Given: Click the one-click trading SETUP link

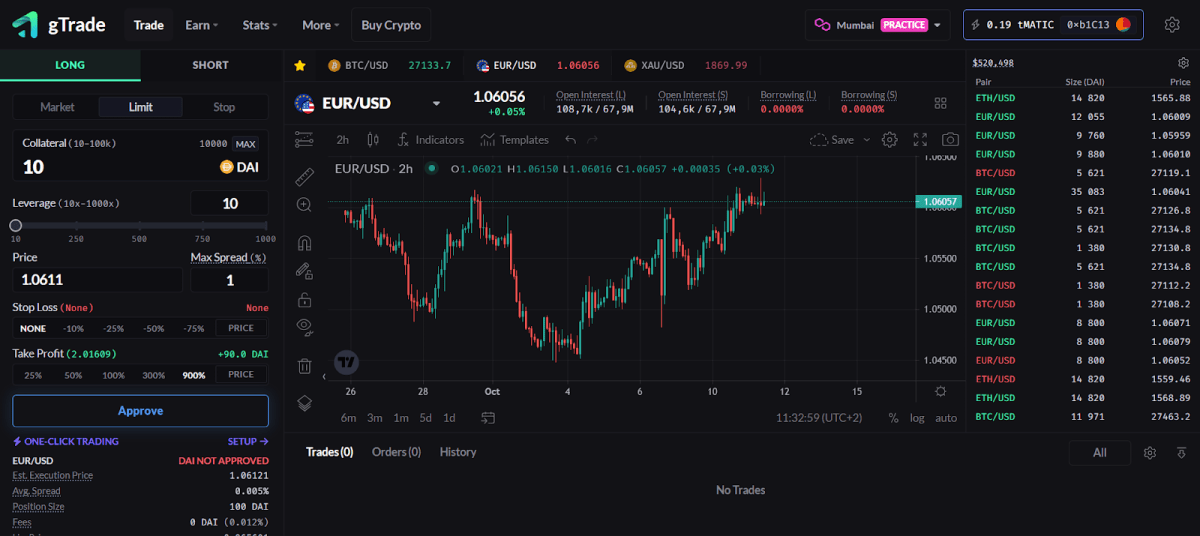Looking at the screenshot, I should (248, 441).
